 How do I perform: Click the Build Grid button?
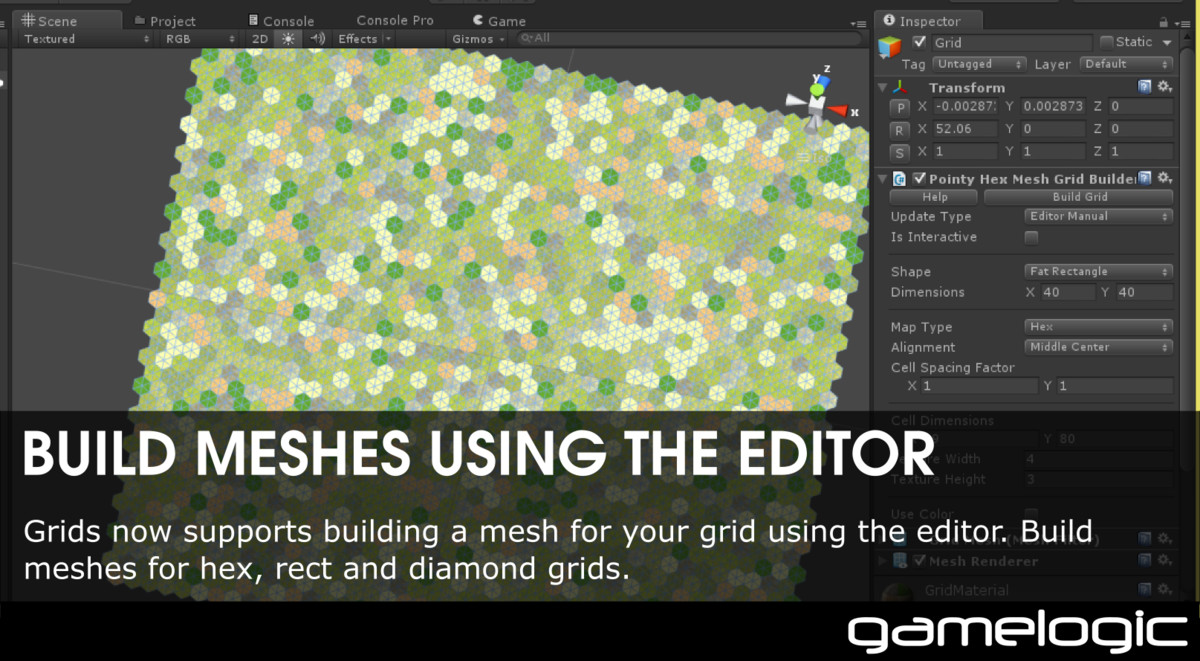[1079, 197]
